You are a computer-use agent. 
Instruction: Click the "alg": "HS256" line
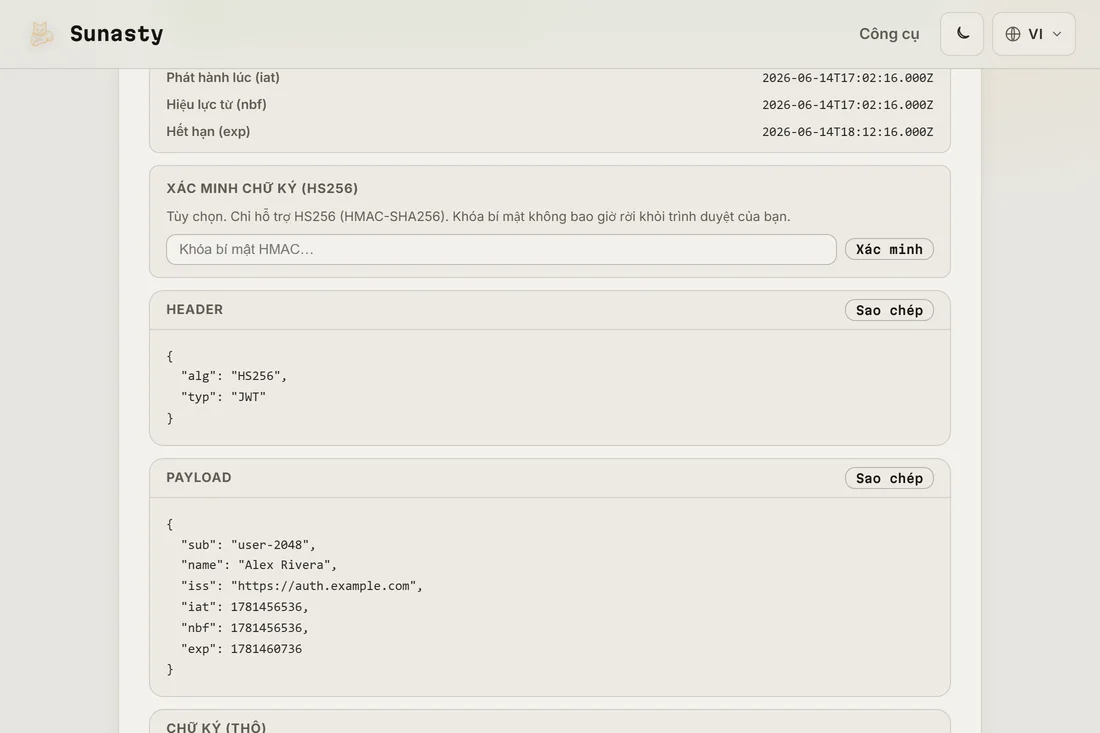coord(234,376)
